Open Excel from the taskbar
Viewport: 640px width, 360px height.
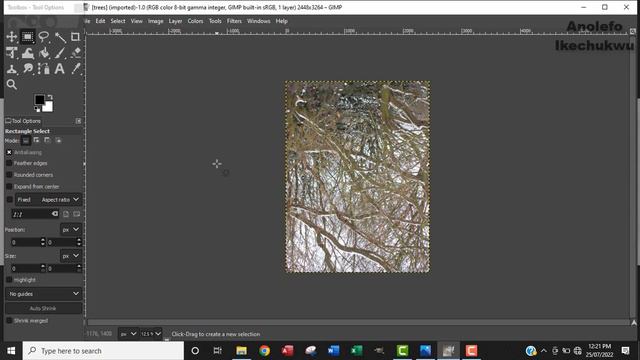pyautogui.click(x=356, y=351)
